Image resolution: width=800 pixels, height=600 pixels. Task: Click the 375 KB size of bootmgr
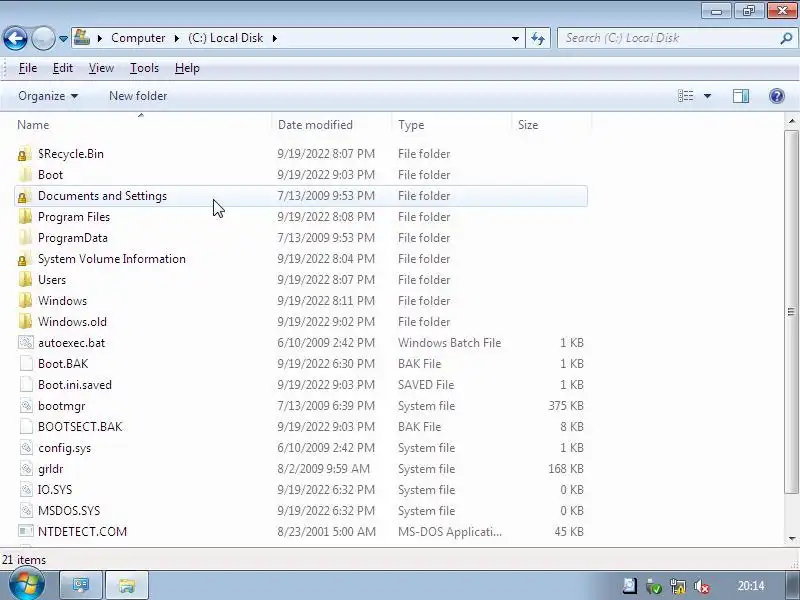tap(565, 406)
